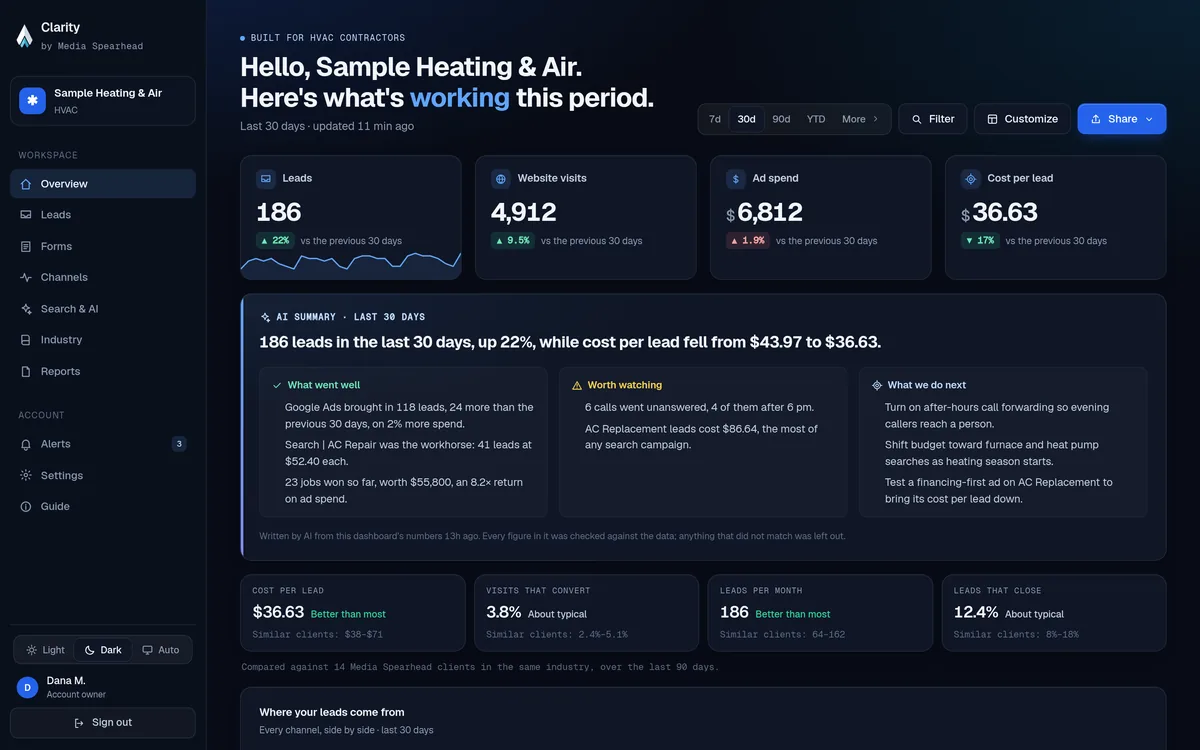Click the Leads card inbox icon
Screen dimensions: 1200x750
(x=266, y=179)
